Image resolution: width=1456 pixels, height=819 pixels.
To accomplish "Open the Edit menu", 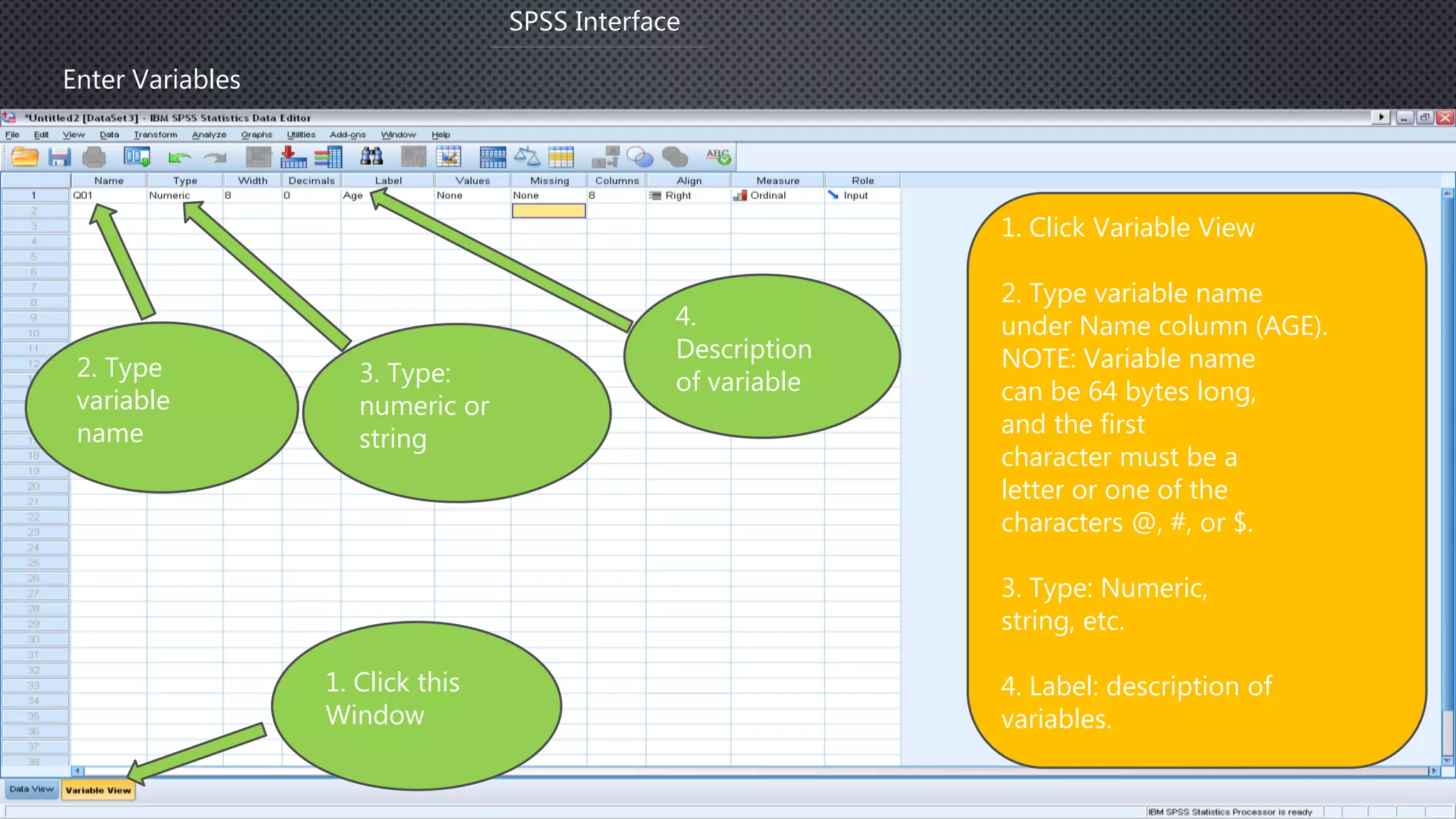I will click(x=41, y=134).
